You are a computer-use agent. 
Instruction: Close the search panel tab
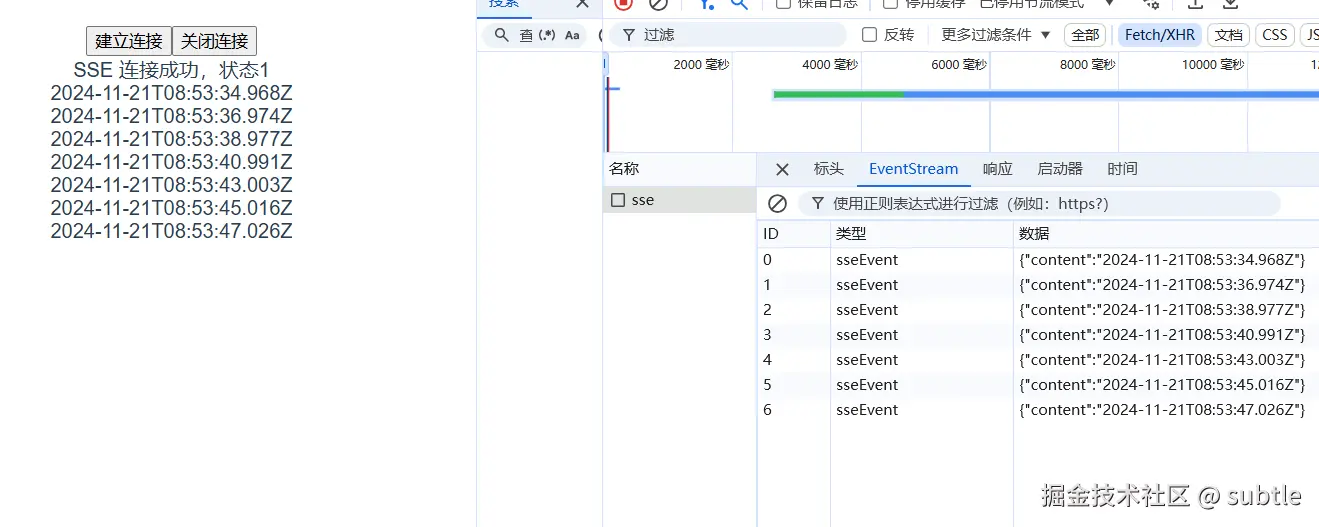582,4
